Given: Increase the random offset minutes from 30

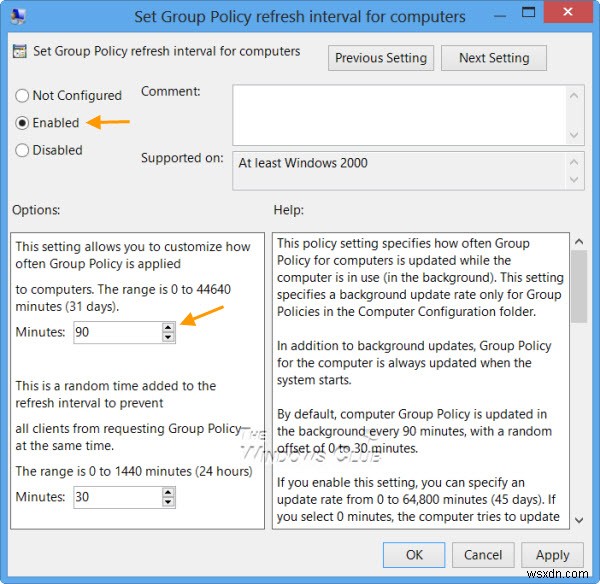Looking at the screenshot, I should [x=168, y=492].
